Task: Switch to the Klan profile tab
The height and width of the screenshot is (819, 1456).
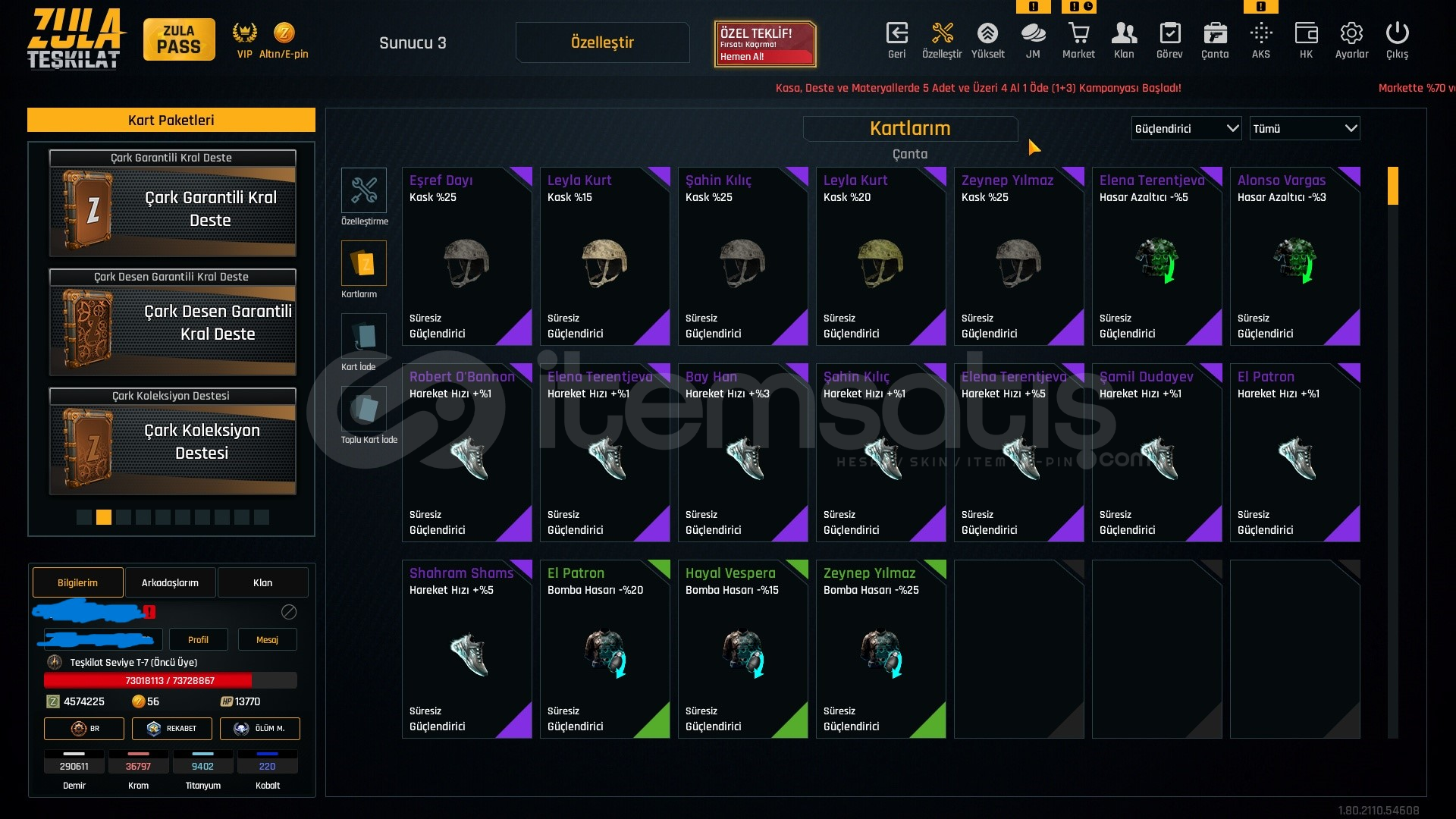Action: [262, 582]
